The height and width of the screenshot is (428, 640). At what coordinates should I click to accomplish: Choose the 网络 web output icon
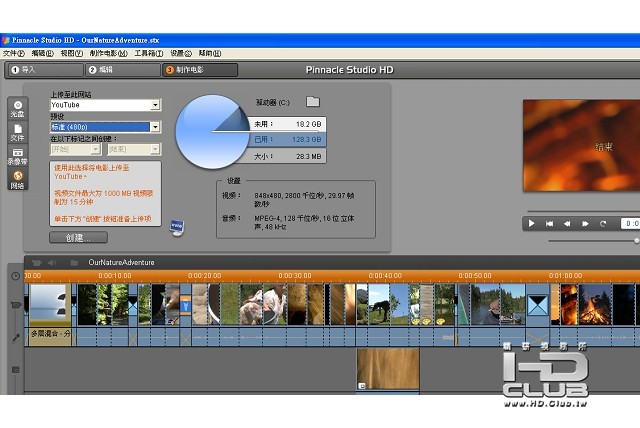click(18, 180)
